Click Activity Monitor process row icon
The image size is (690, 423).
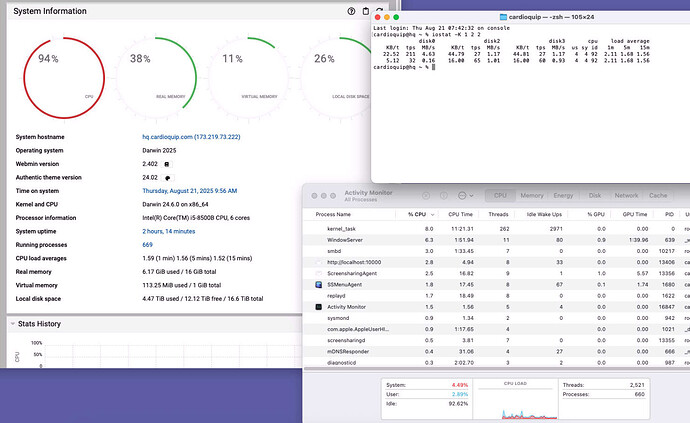click(x=319, y=307)
